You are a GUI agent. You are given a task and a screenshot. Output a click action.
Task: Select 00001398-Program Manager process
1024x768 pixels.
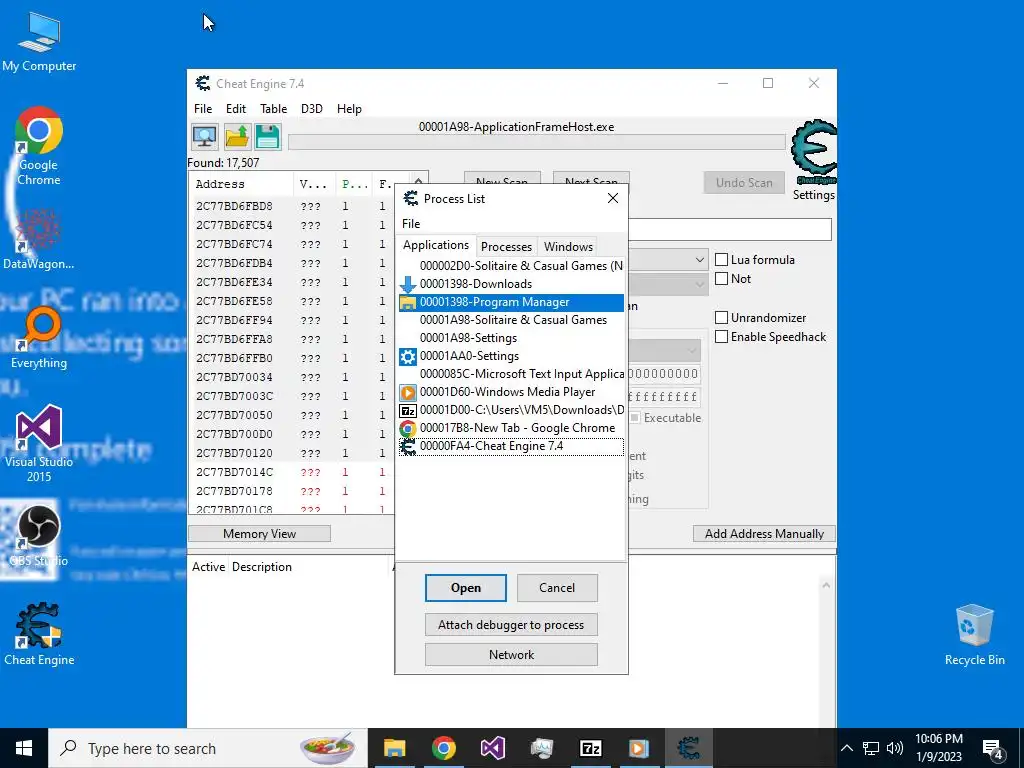point(511,302)
